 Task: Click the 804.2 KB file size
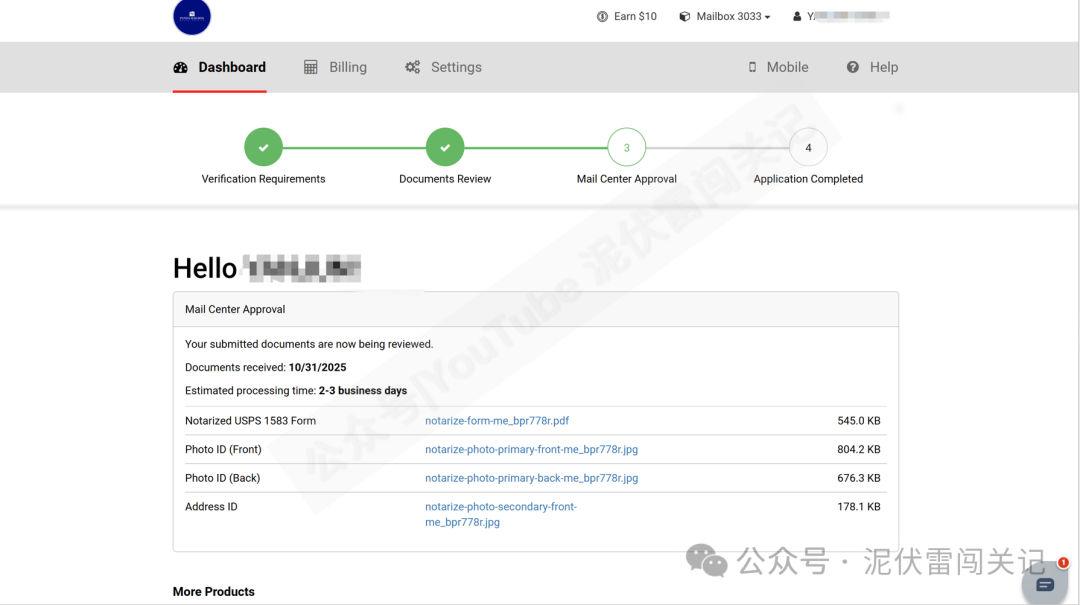click(x=859, y=449)
